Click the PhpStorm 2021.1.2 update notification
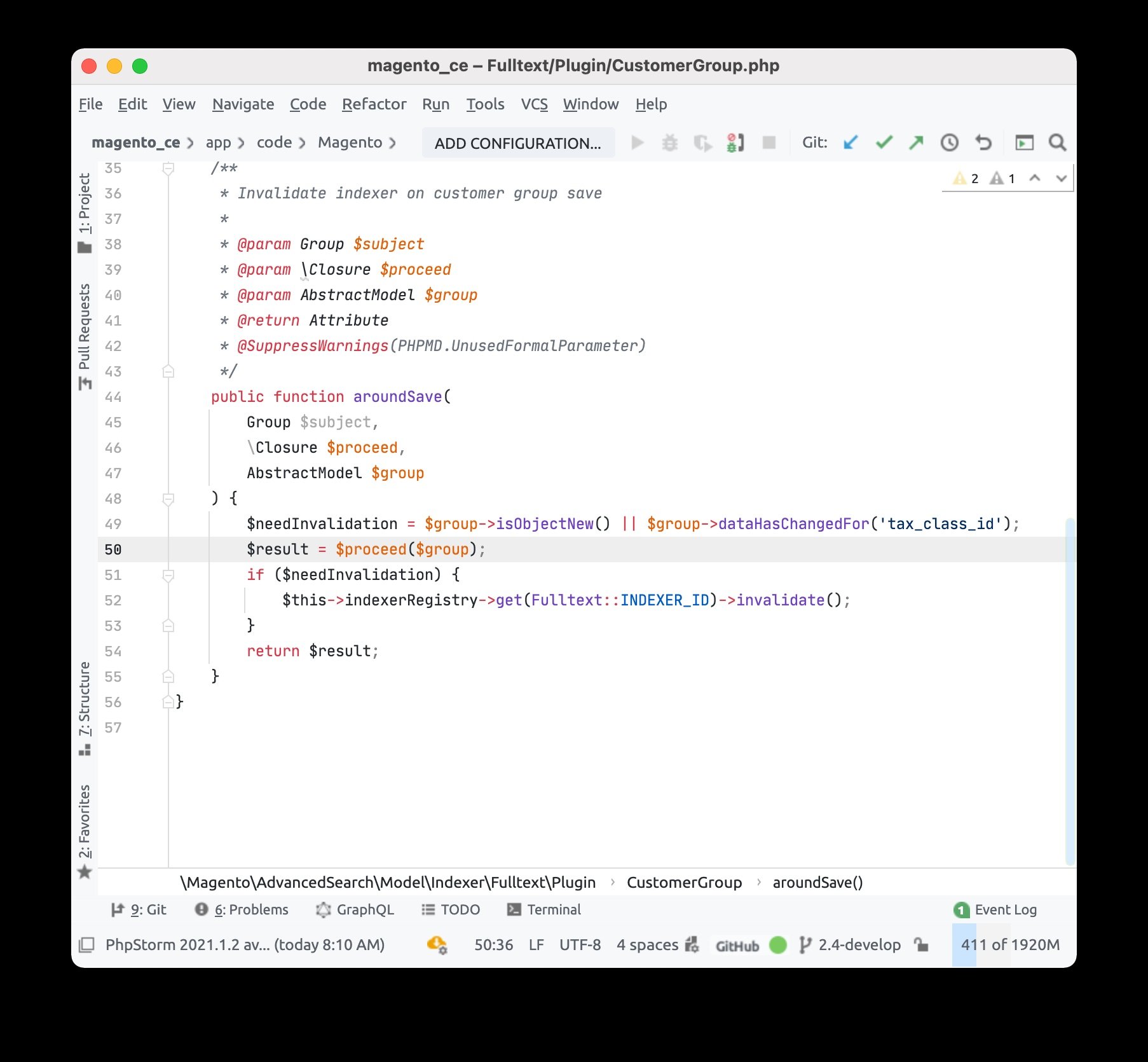The image size is (1148, 1062). pyautogui.click(x=245, y=945)
